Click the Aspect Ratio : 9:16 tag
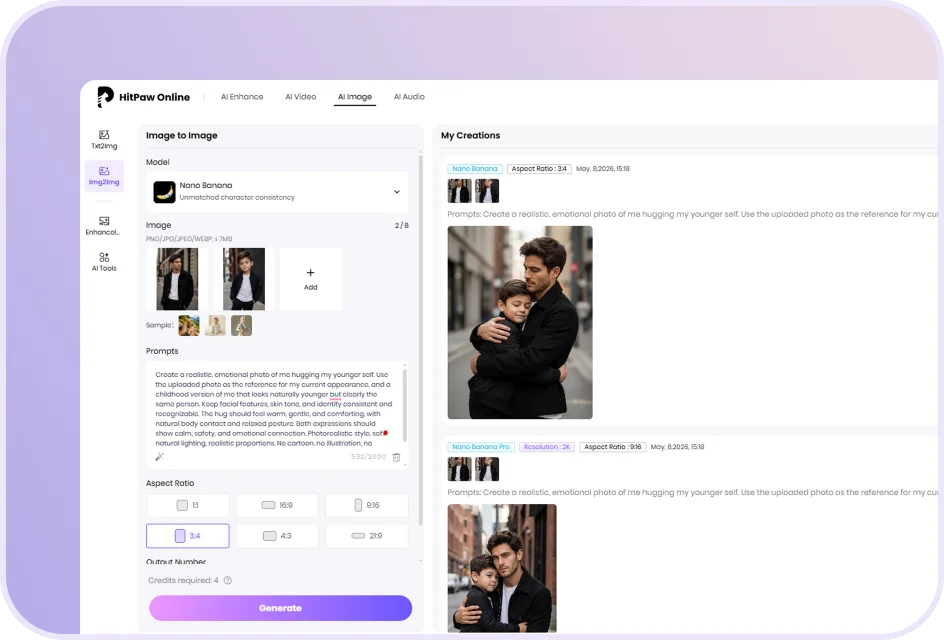944x640 pixels. (613, 447)
